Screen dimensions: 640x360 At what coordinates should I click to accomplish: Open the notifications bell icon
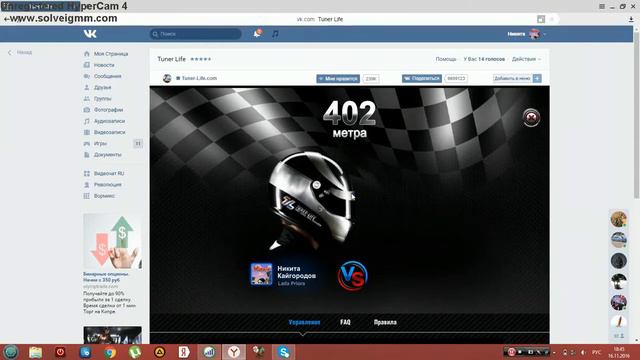[x=257, y=33]
